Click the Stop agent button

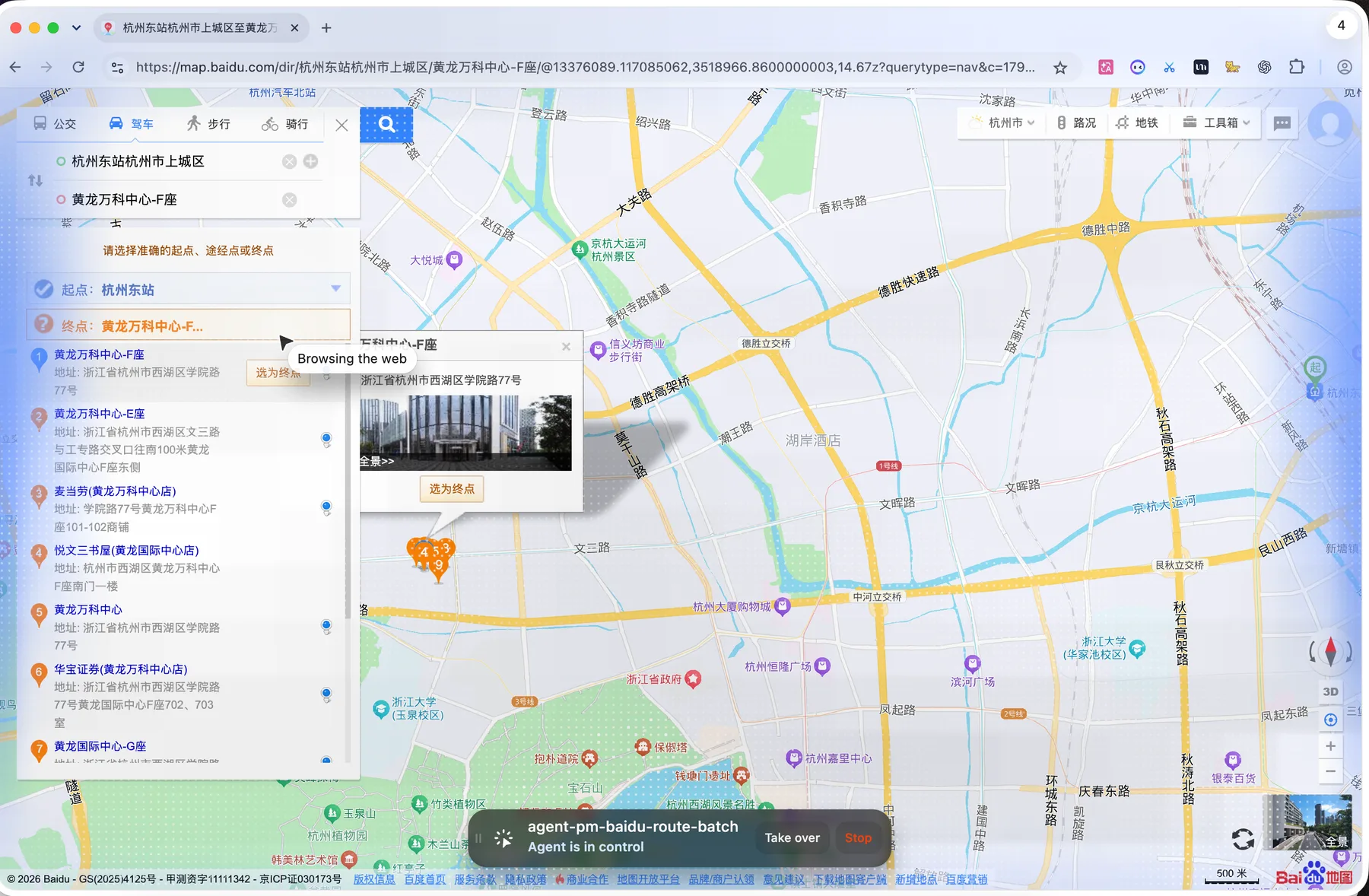(858, 837)
